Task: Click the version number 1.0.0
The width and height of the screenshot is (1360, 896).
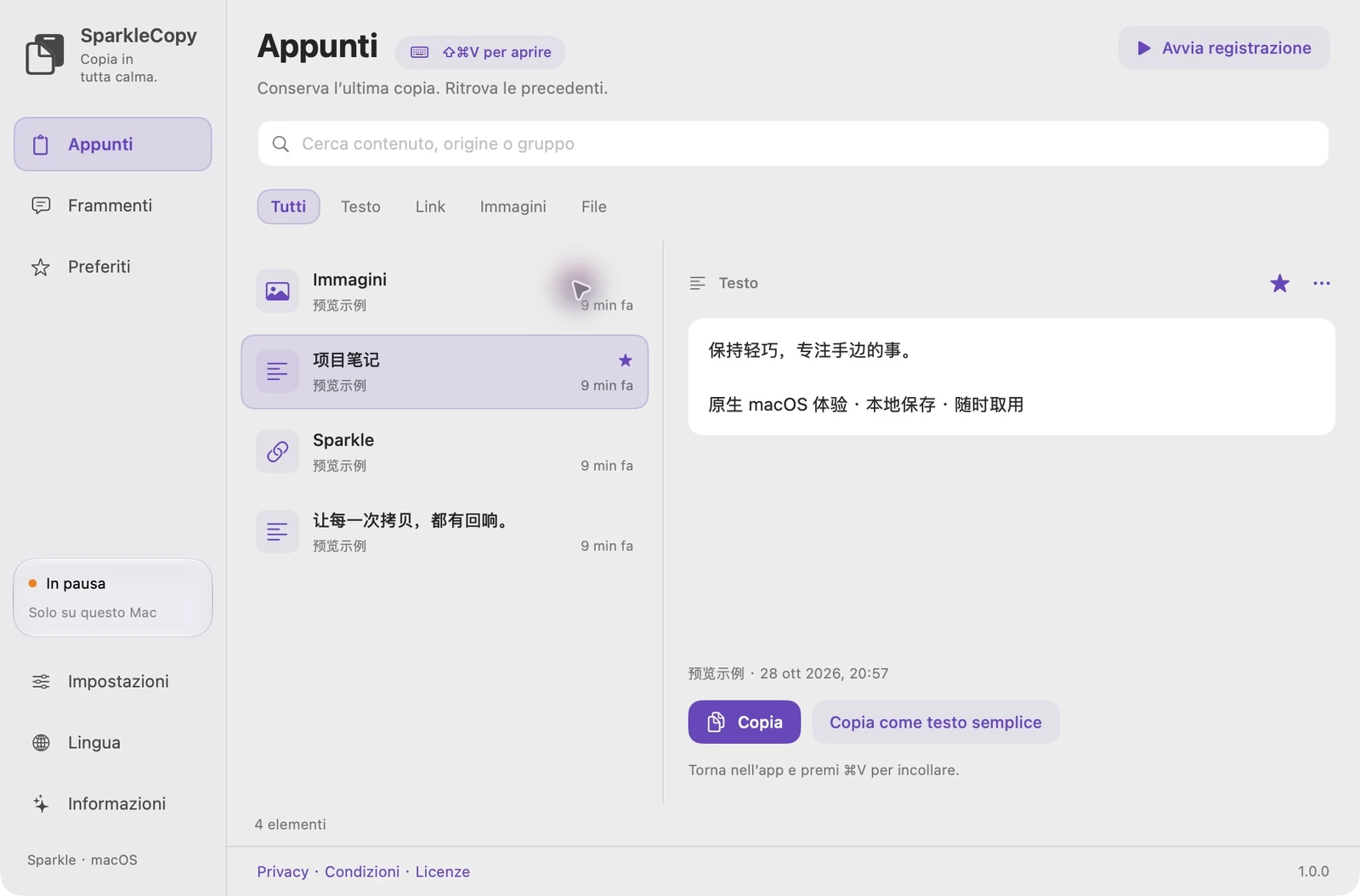Action: [1313, 871]
